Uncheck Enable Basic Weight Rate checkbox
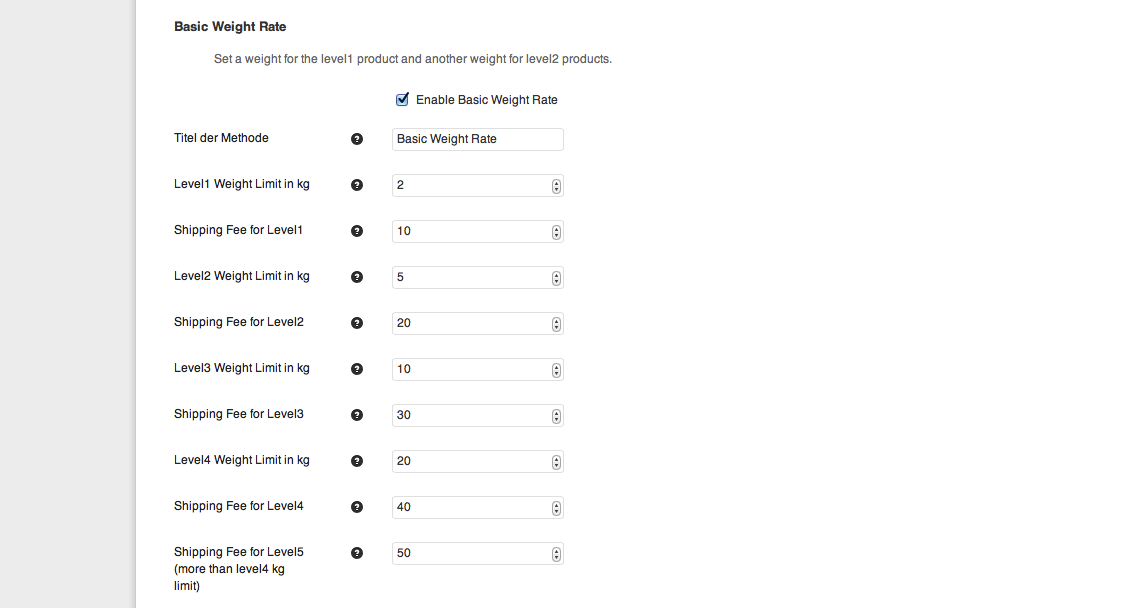The height and width of the screenshot is (608, 1142). coord(402,100)
